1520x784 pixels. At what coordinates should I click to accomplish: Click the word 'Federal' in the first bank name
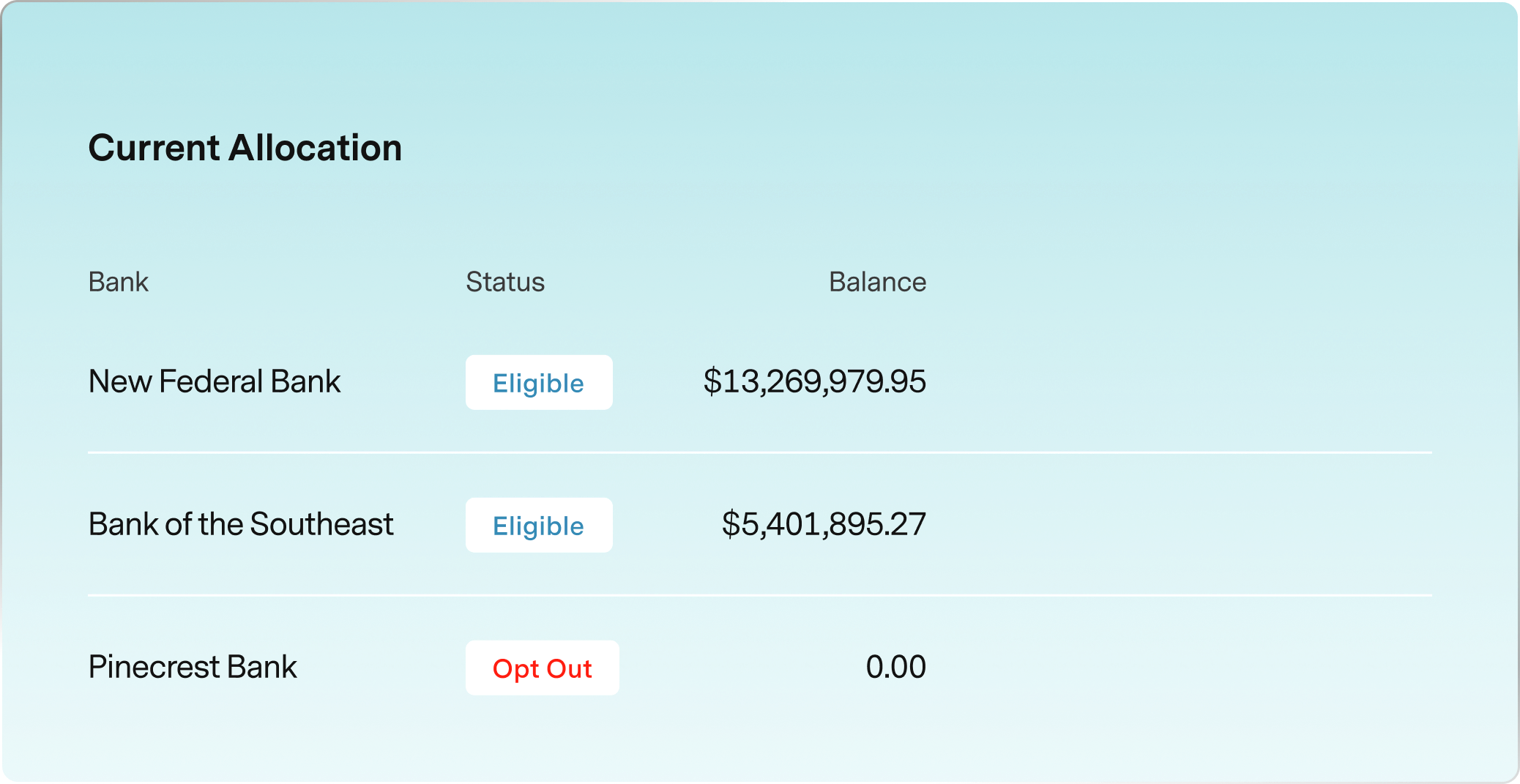click(211, 381)
